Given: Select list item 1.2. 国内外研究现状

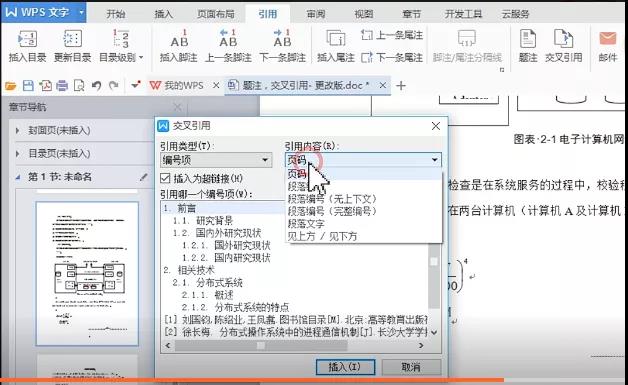Looking at the screenshot, I should [217, 233].
